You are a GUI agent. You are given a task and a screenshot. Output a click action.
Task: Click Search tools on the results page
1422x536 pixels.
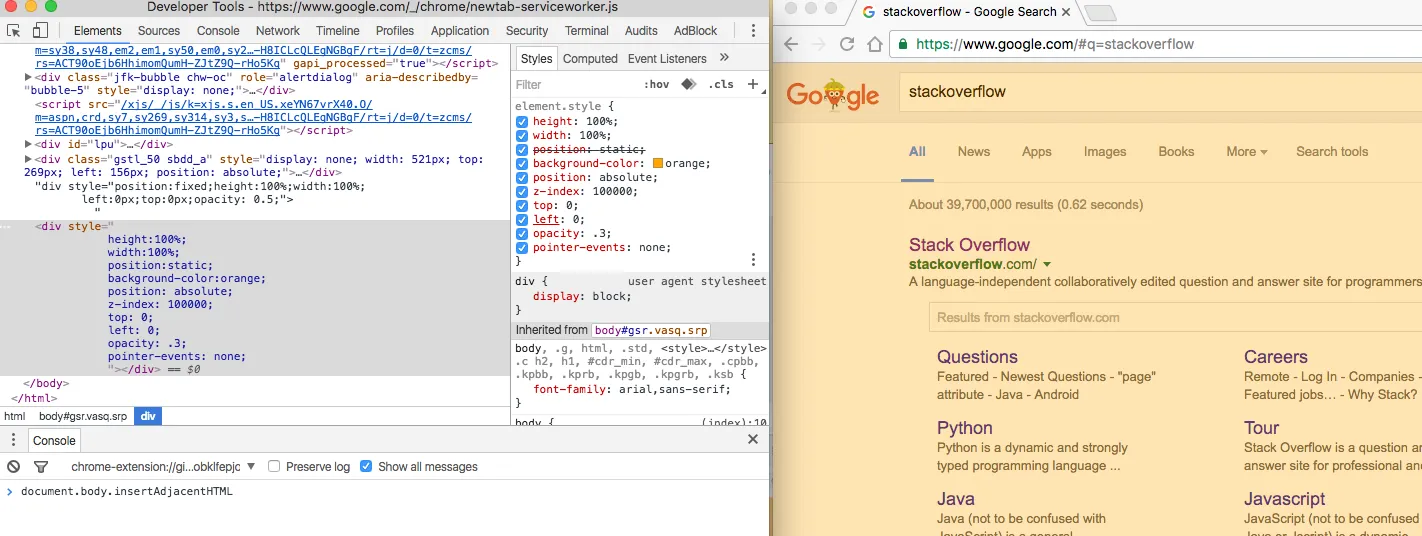pos(1332,152)
